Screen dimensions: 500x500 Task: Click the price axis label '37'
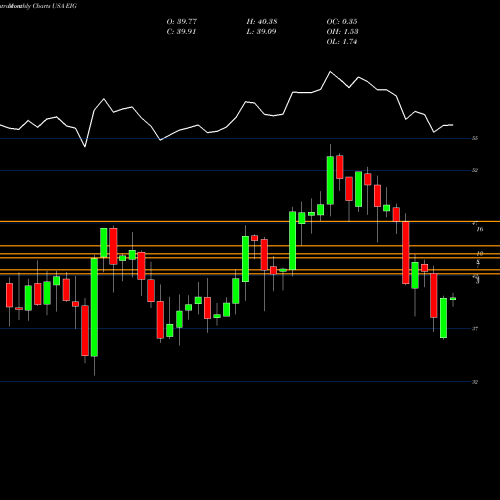[475, 329]
